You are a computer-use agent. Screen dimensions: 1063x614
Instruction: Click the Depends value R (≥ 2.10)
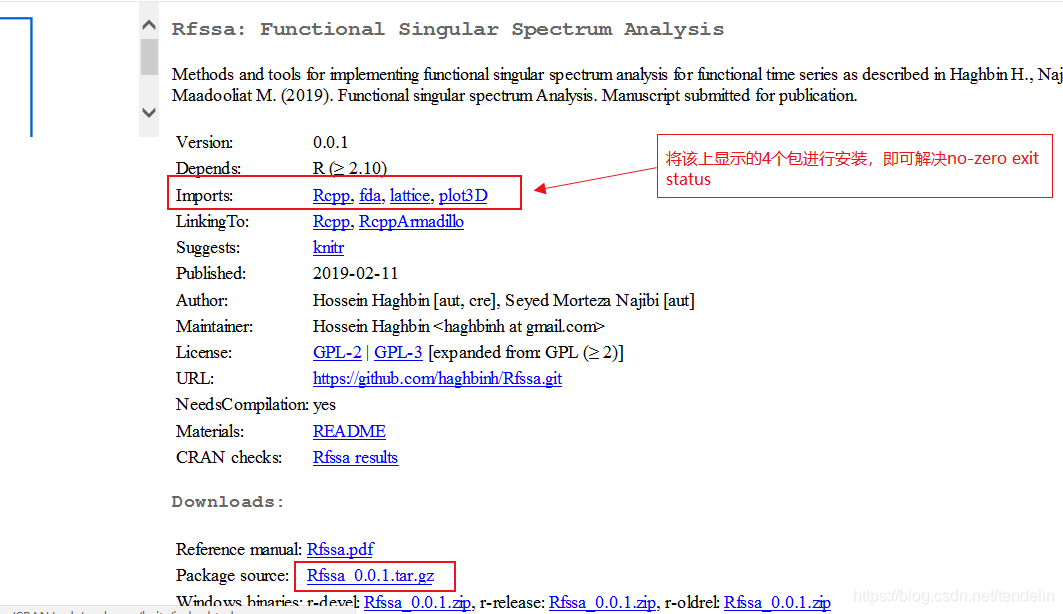(350, 168)
